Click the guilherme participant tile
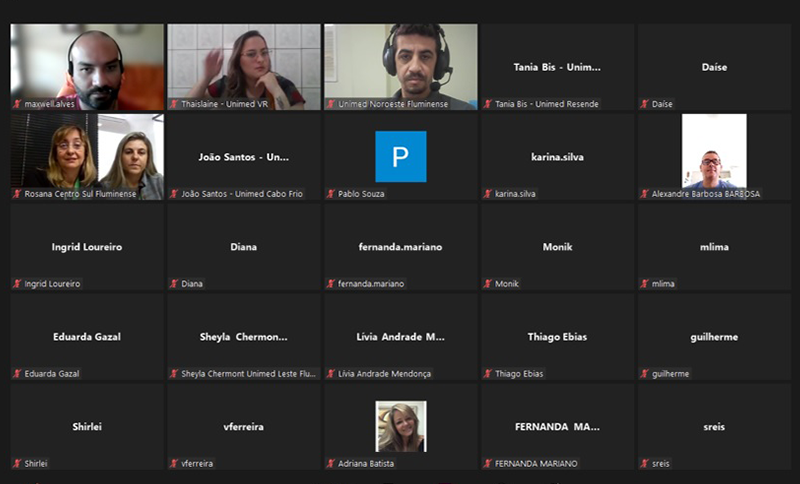This screenshot has width=800, height=484. click(x=714, y=336)
